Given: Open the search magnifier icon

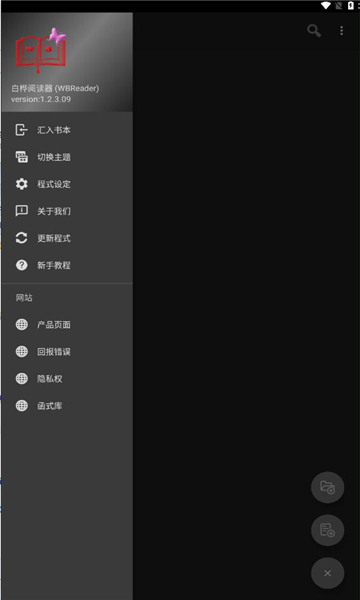Looking at the screenshot, I should (314, 31).
